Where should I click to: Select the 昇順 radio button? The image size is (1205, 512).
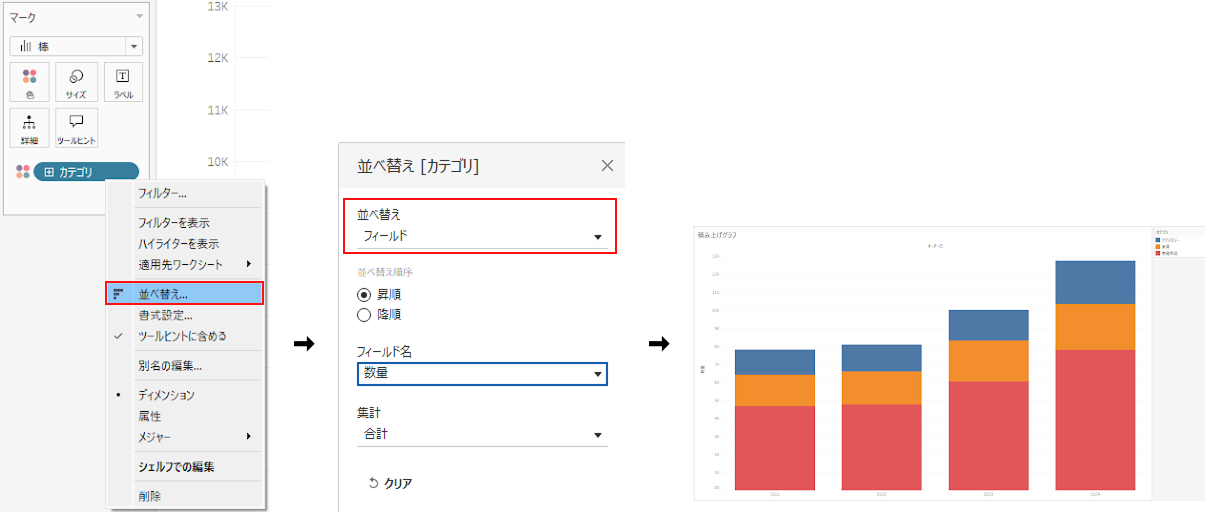[364, 295]
